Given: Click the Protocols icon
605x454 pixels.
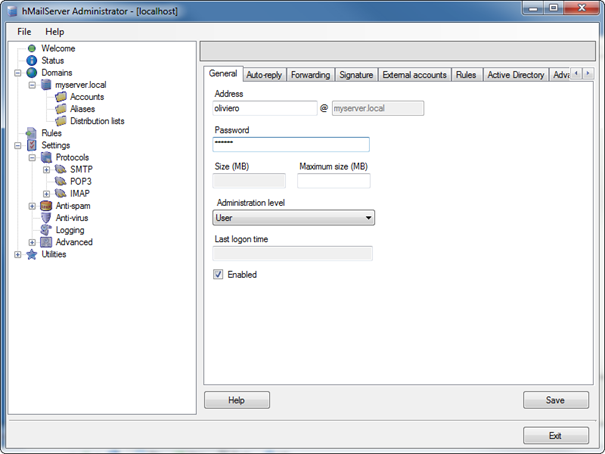Looking at the screenshot, I should [x=46, y=157].
